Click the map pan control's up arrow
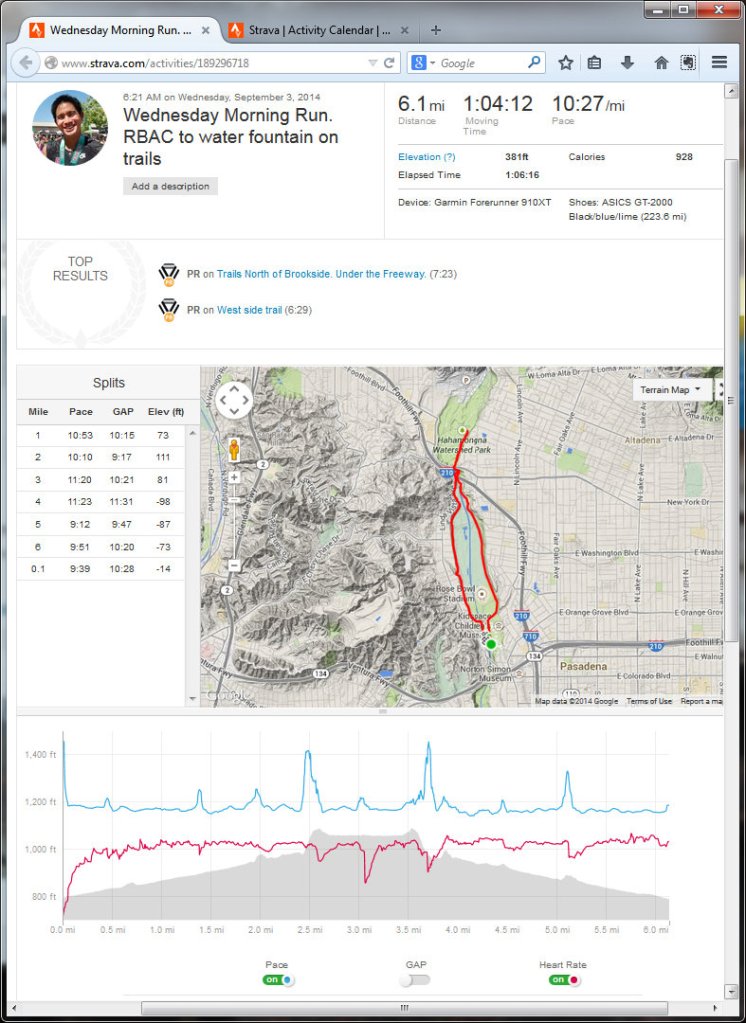The width and height of the screenshot is (746, 1023). point(234,391)
